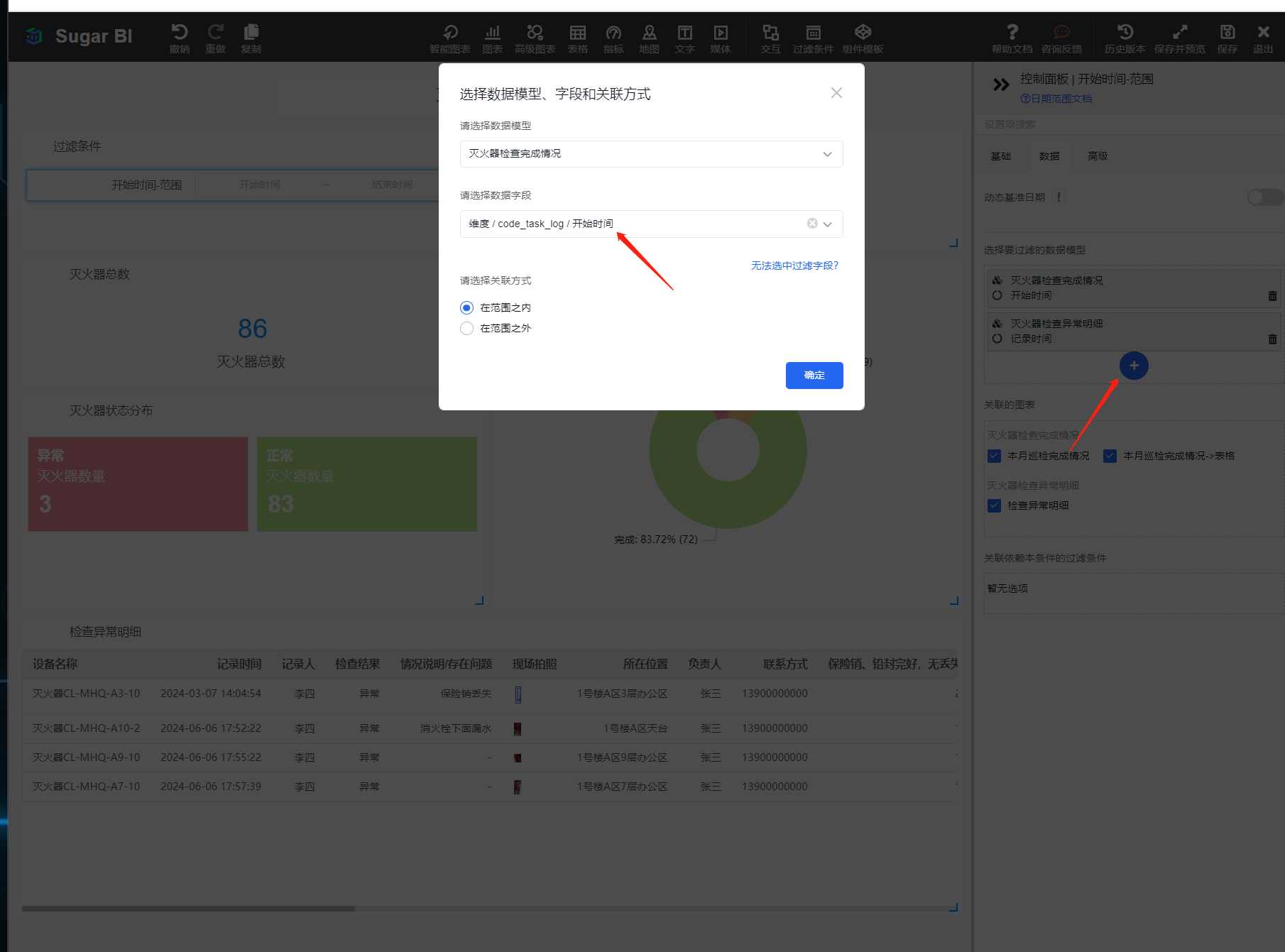Open the 高级图表 advanced chart icon
This screenshot has width=1285, height=952.
tap(535, 32)
